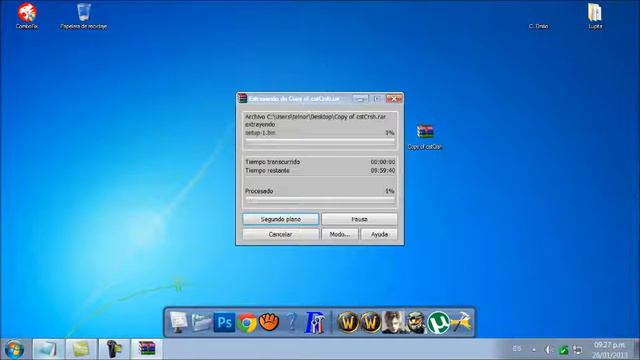Screen dimensions: 640x360
Task: Click the extraction dialog title bar text
Action: [x=294, y=99]
